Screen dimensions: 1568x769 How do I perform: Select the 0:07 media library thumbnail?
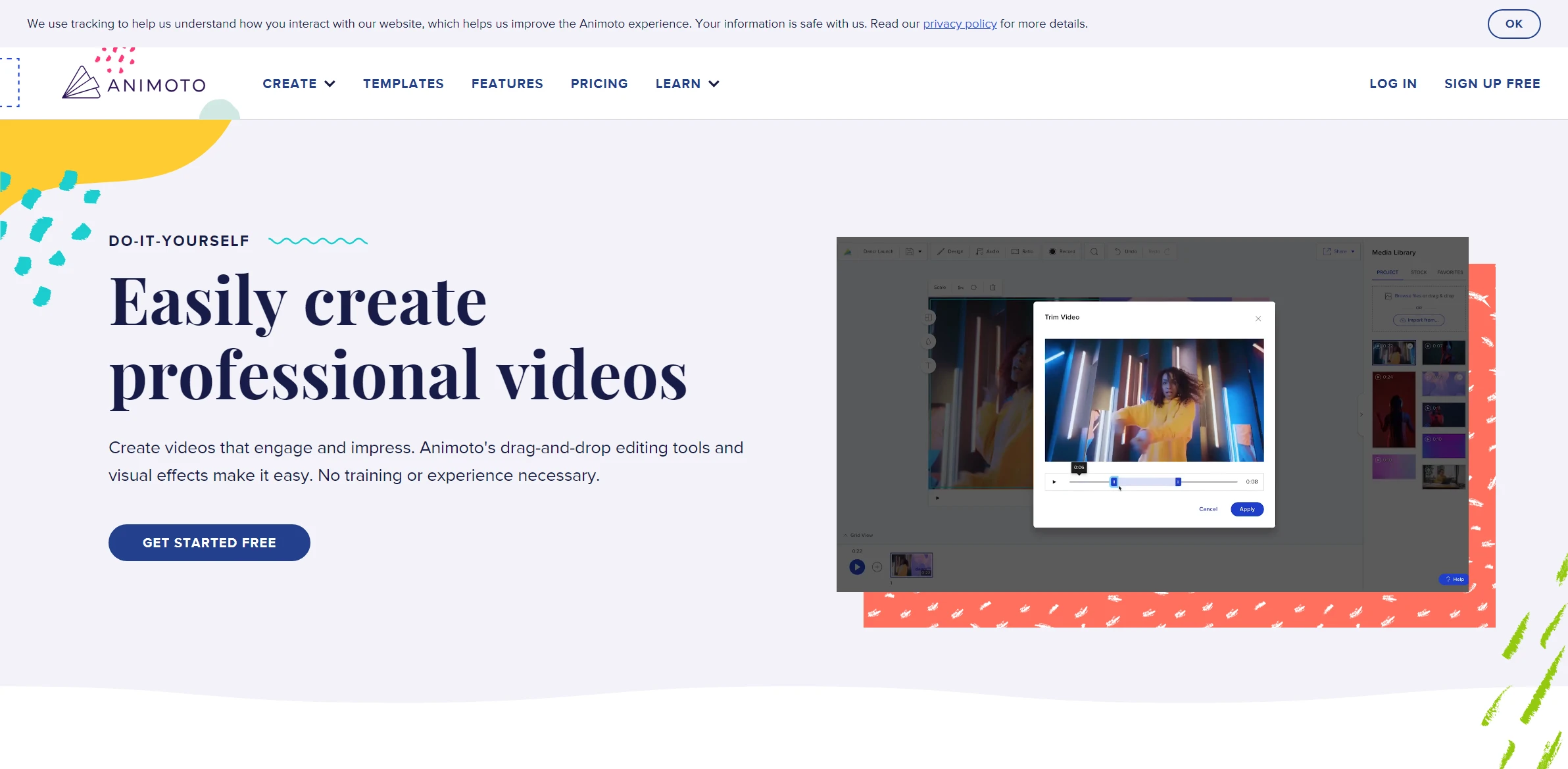[1444, 353]
